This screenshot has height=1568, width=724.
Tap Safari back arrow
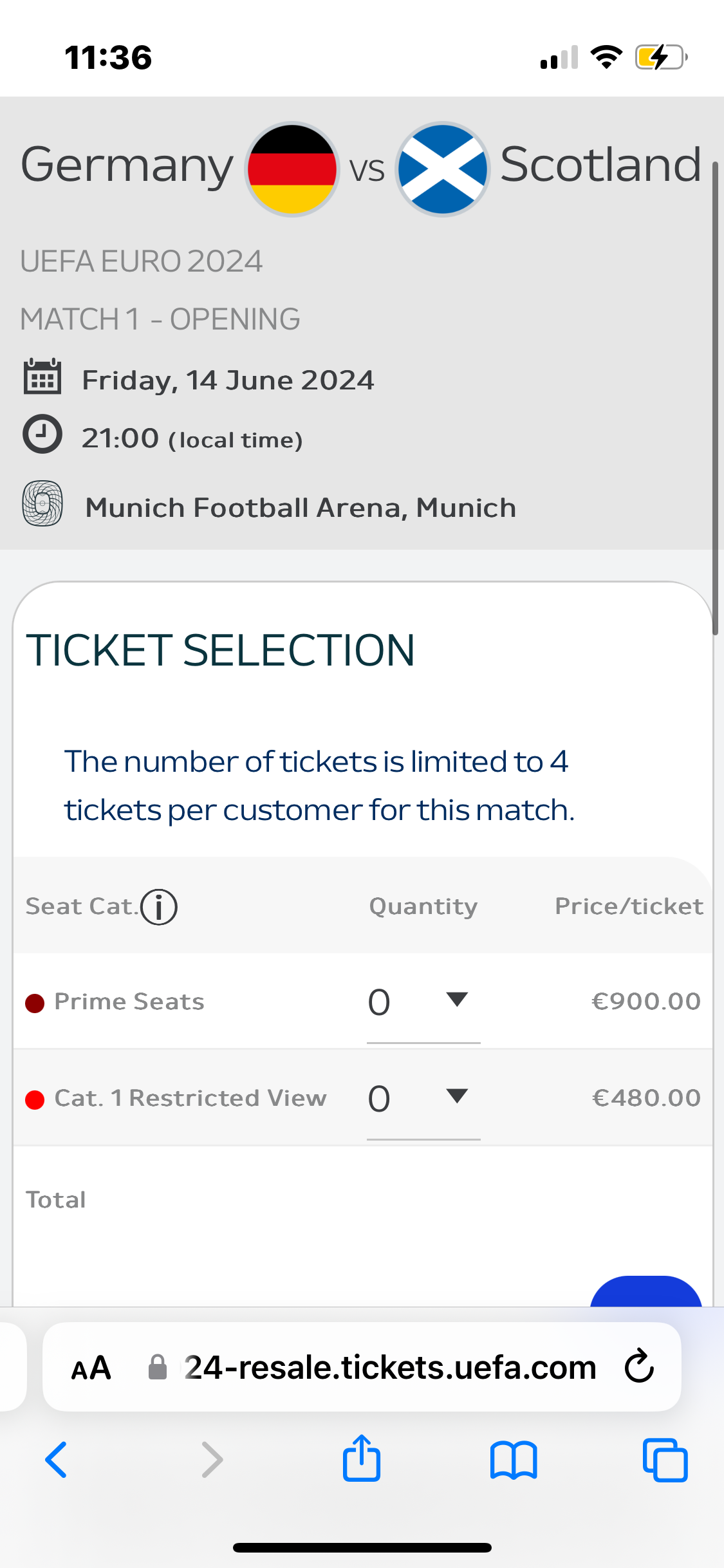pos(57,1460)
